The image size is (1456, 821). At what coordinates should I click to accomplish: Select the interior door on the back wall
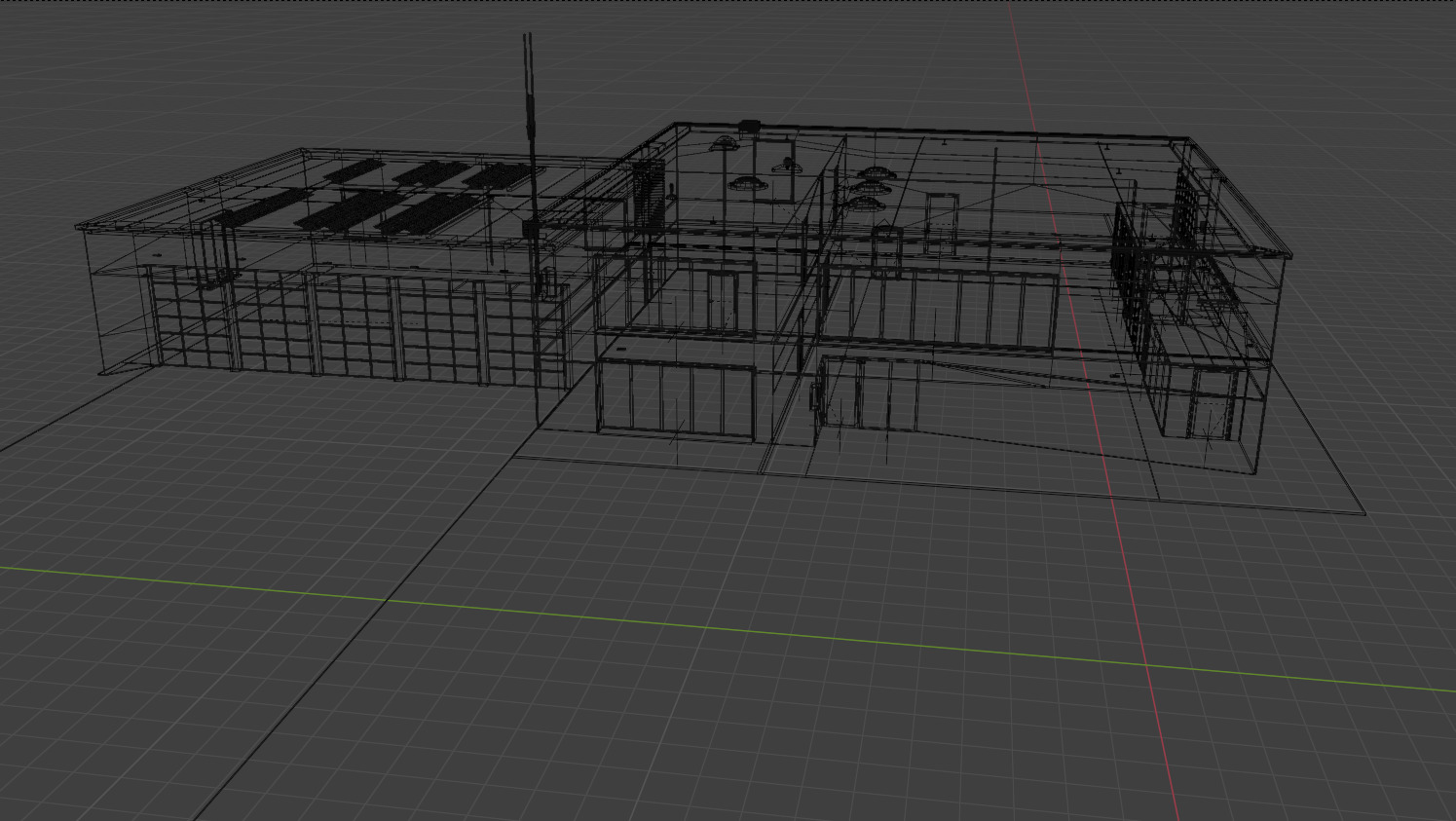(x=941, y=223)
